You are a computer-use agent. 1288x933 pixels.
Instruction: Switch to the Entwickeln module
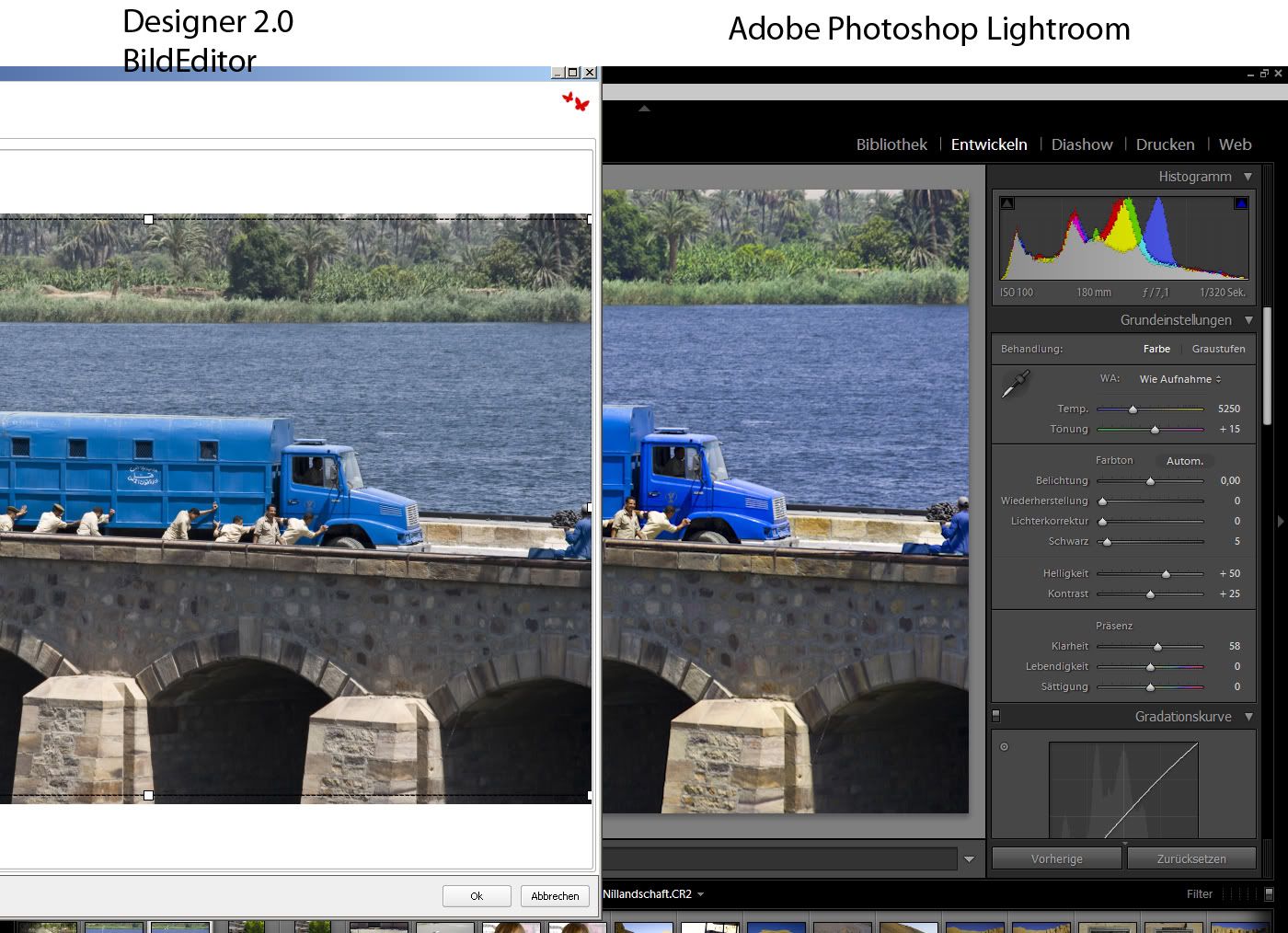pos(989,144)
